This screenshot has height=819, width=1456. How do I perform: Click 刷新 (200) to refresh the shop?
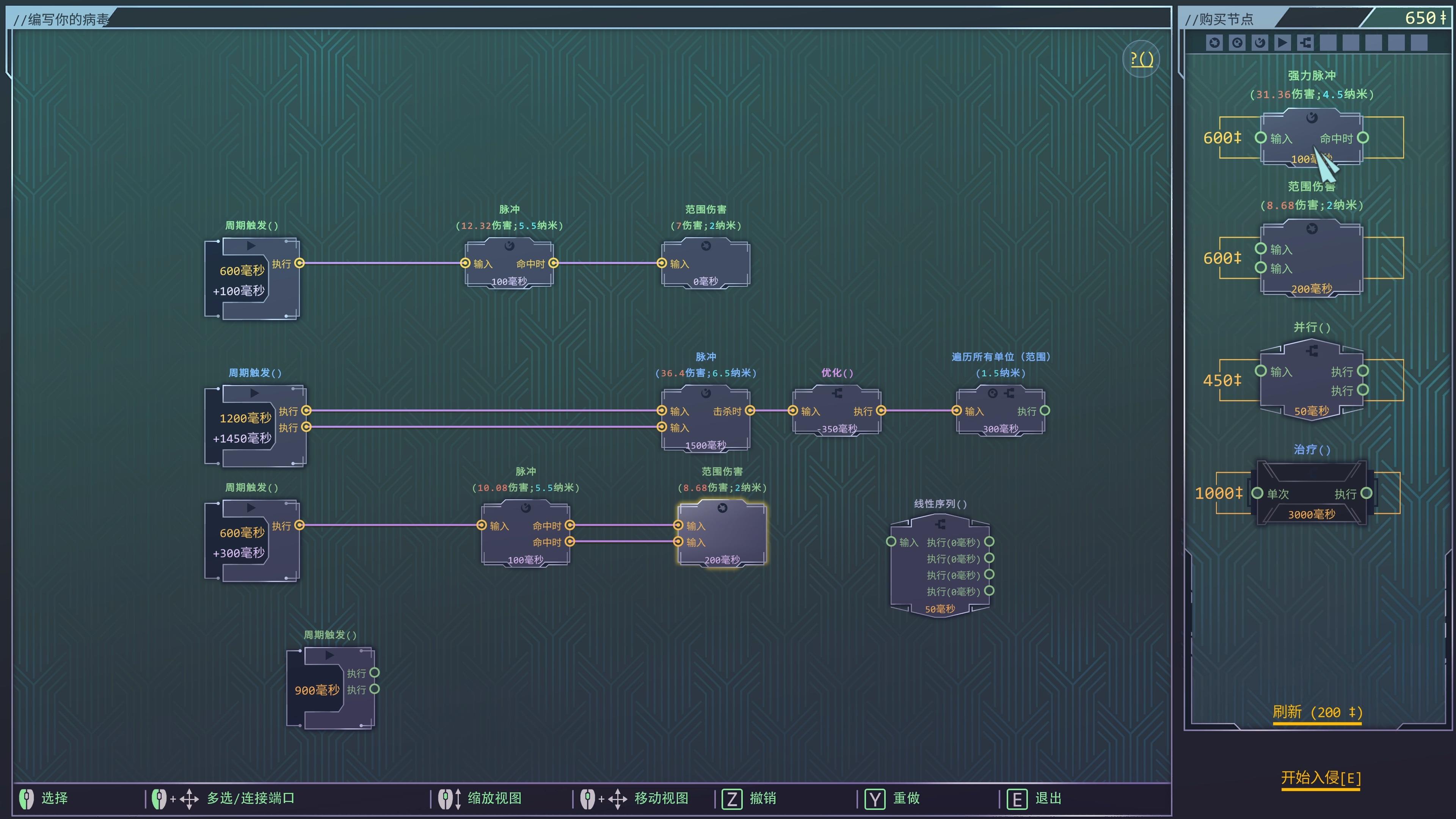(x=1317, y=712)
